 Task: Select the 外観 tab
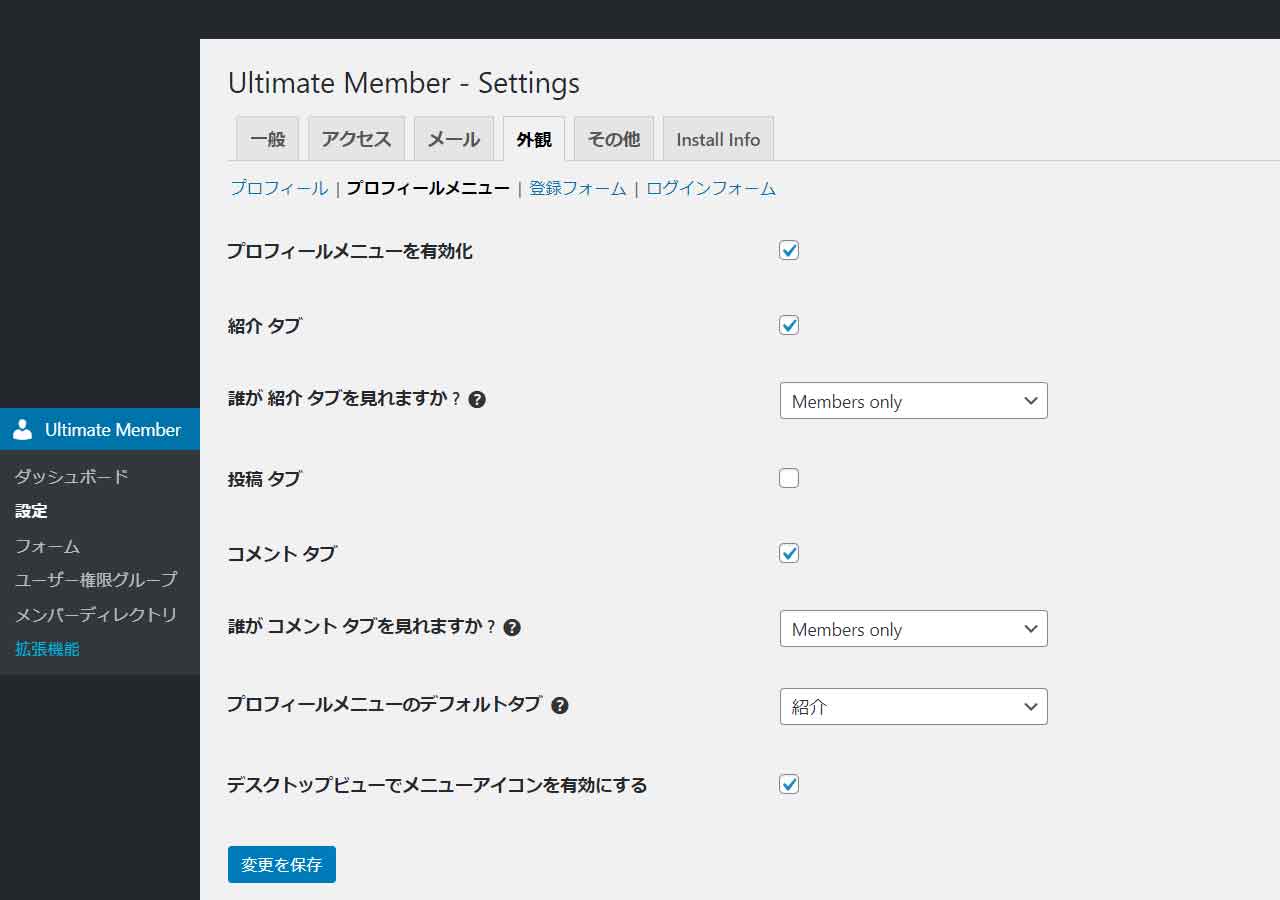(534, 139)
